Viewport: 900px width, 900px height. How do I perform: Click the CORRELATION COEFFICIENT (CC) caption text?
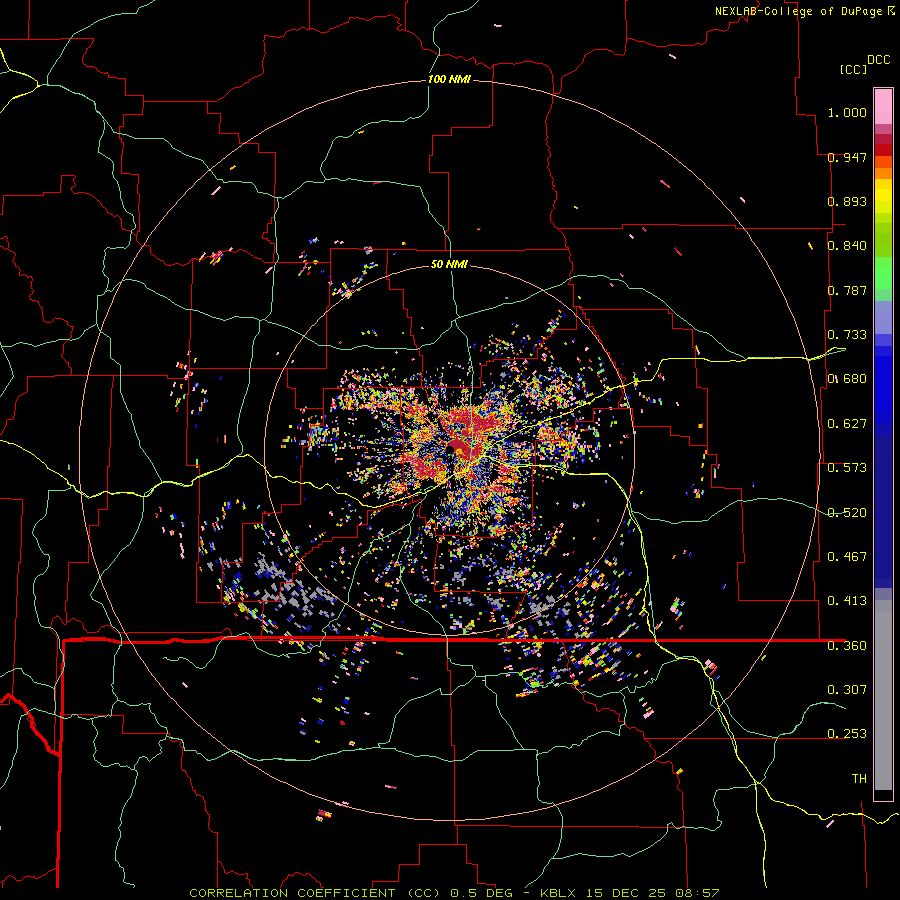314,893
